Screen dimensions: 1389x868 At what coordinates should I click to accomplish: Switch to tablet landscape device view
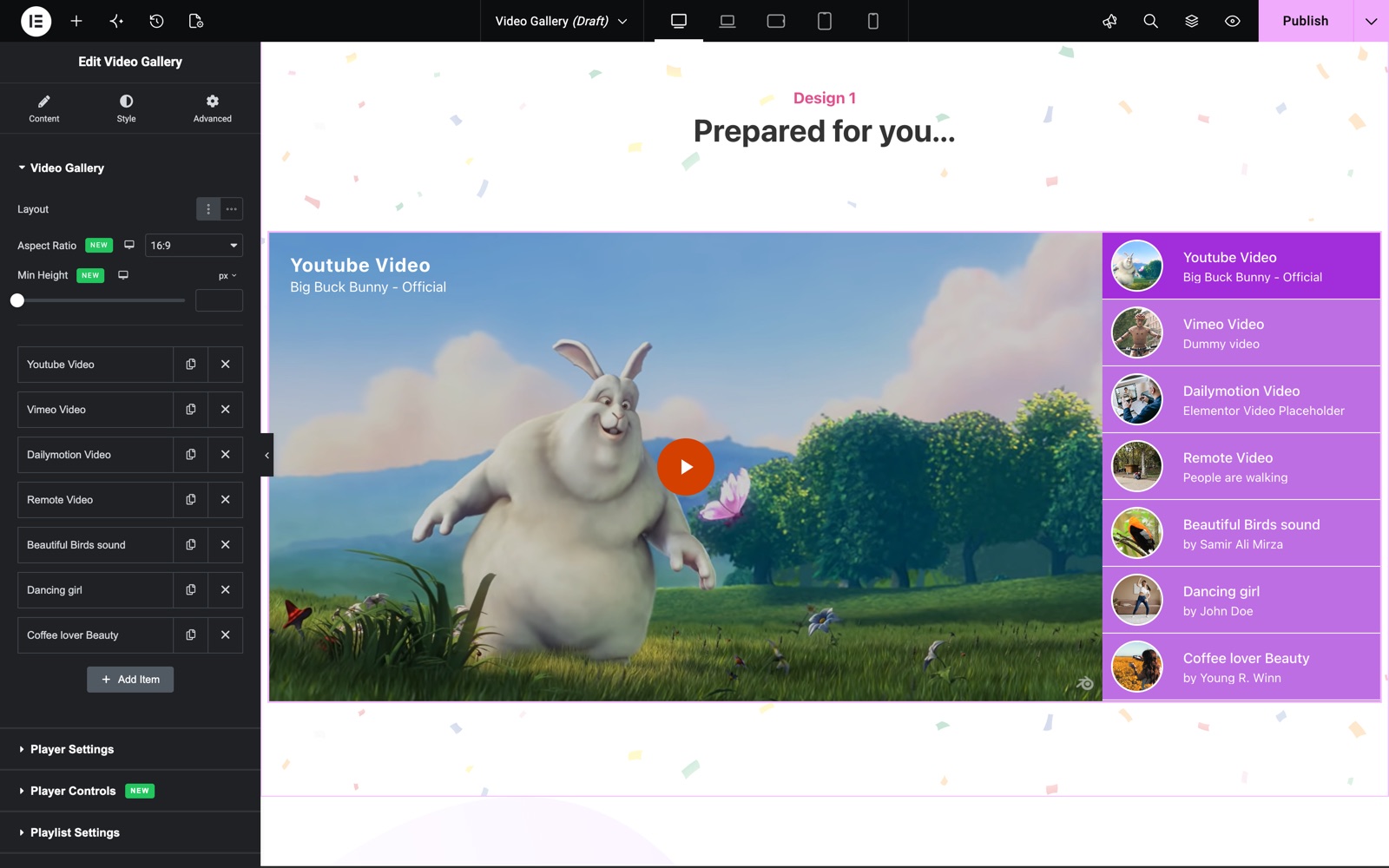pyautogui.click(x=776, y=21)
